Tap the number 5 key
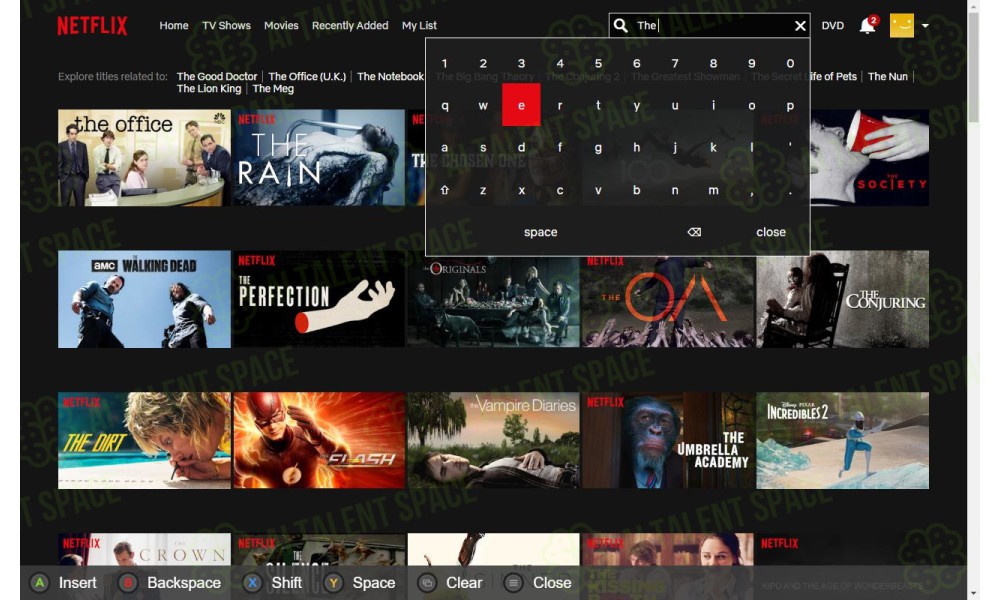This screenshot has height=600, width=1000. pos(598,63)
